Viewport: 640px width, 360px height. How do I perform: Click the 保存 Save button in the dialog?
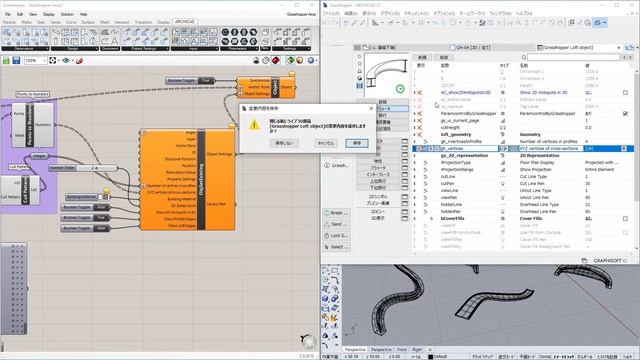click(357, 143)
